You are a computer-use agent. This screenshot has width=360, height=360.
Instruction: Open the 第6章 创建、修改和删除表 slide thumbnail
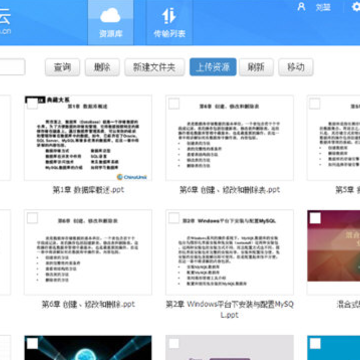pos(229,138)
